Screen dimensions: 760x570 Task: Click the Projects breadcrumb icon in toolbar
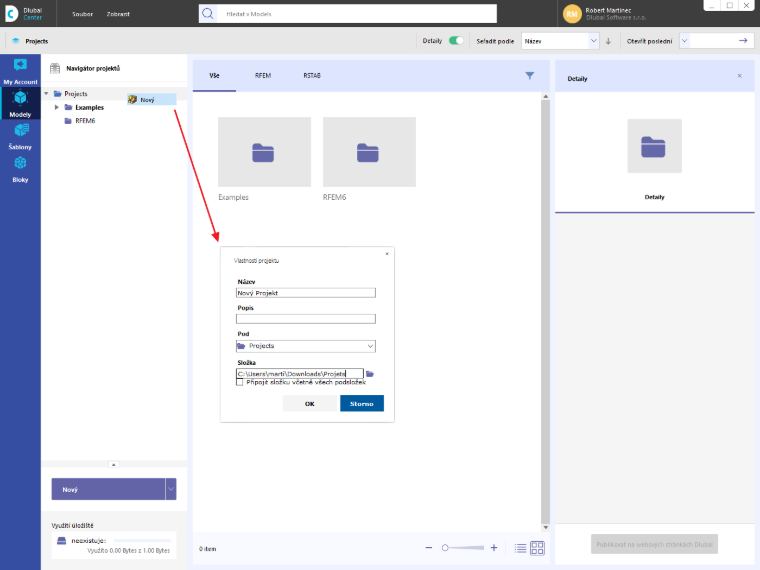[16, 41]
